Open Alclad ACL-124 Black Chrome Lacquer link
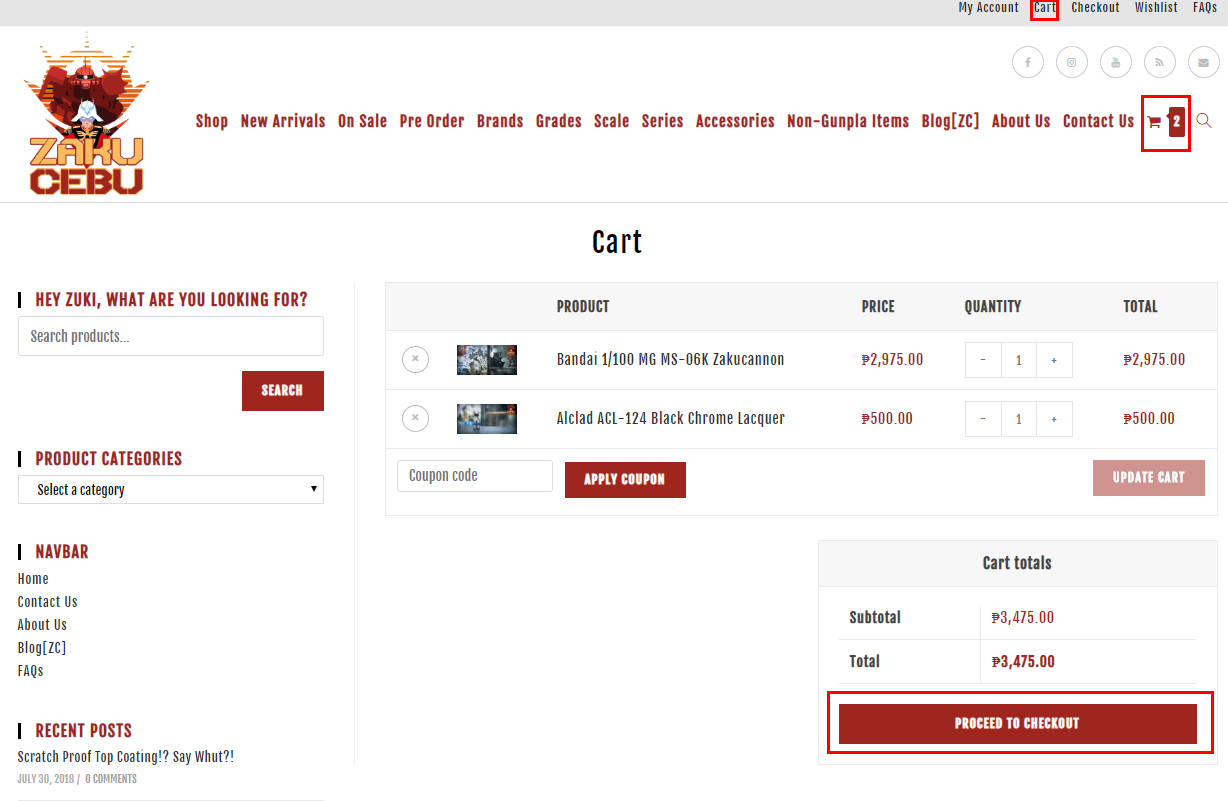Image resolution: width=1228 pixels, height=801 pixels. click(671, 418)
